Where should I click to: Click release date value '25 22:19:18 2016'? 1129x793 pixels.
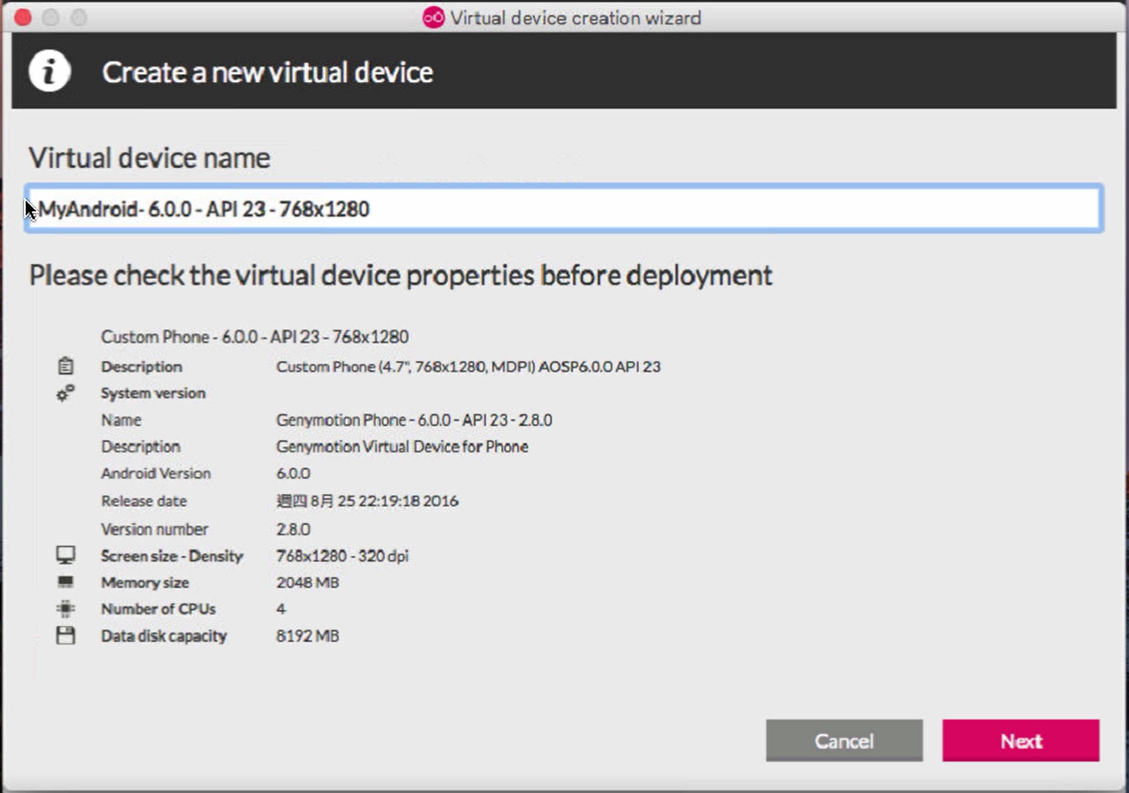pyautogui.click(x=398, y=501)
